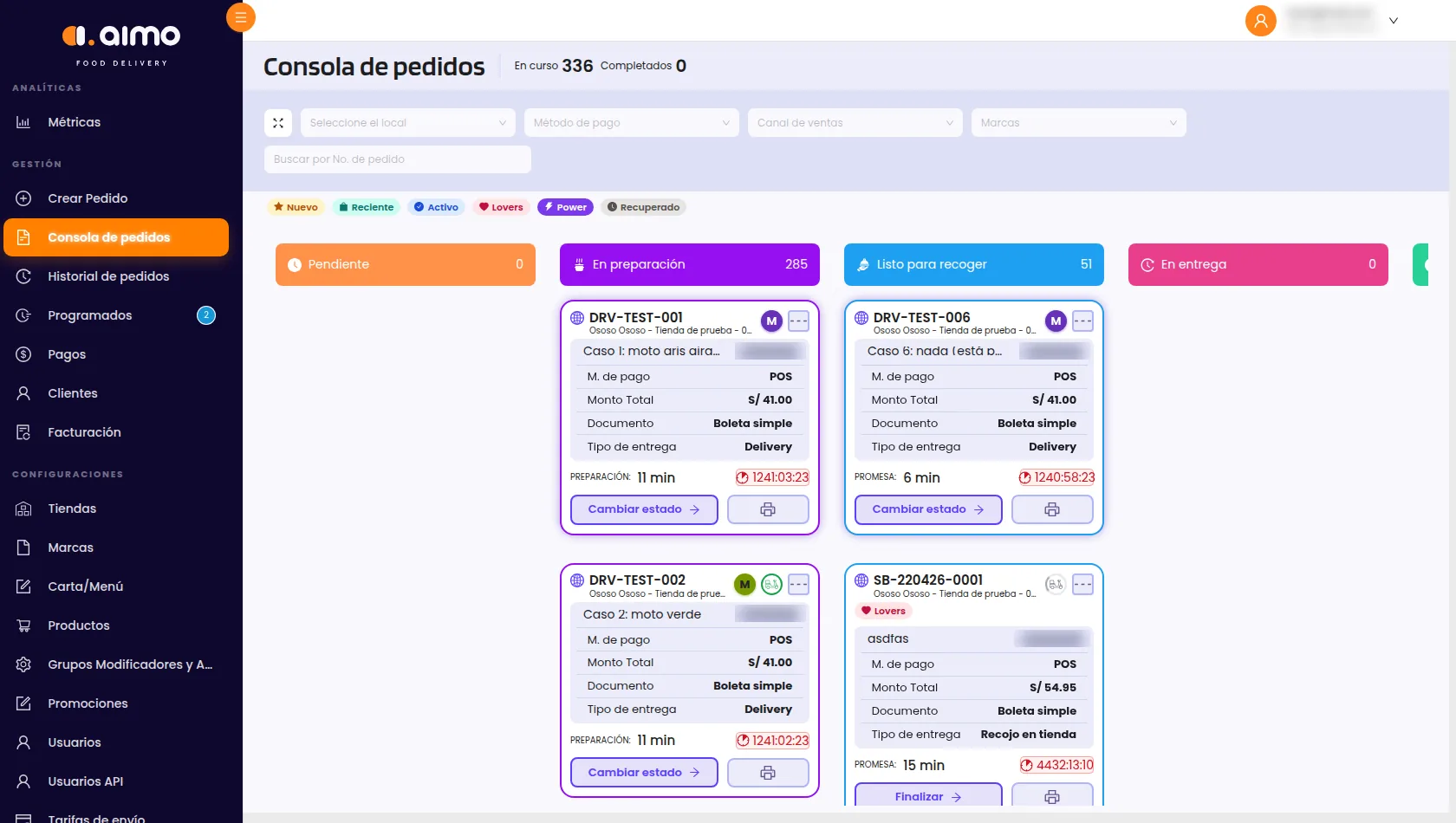Click the Grupos Modificadores gear icon
Screen dimensions: 1456x823
pyautogui.click(x=23, y=664)
